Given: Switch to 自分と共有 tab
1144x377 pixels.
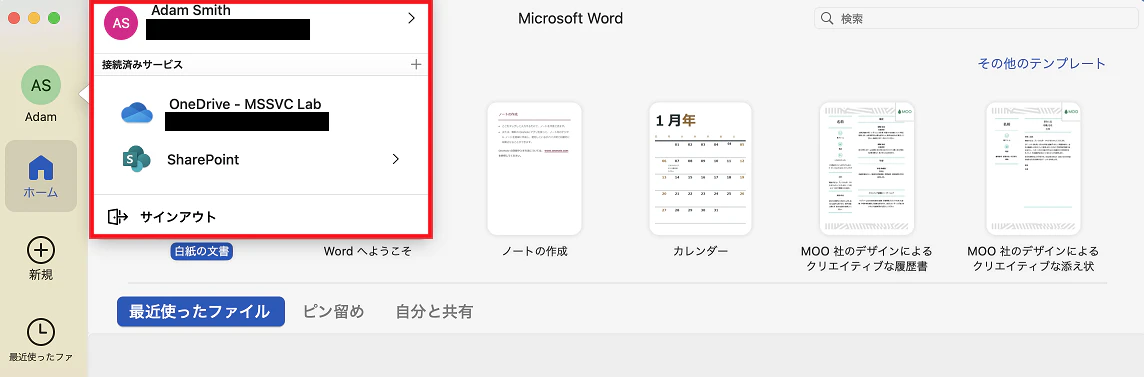Looking at the screenshot, I should tap(434, 312).
